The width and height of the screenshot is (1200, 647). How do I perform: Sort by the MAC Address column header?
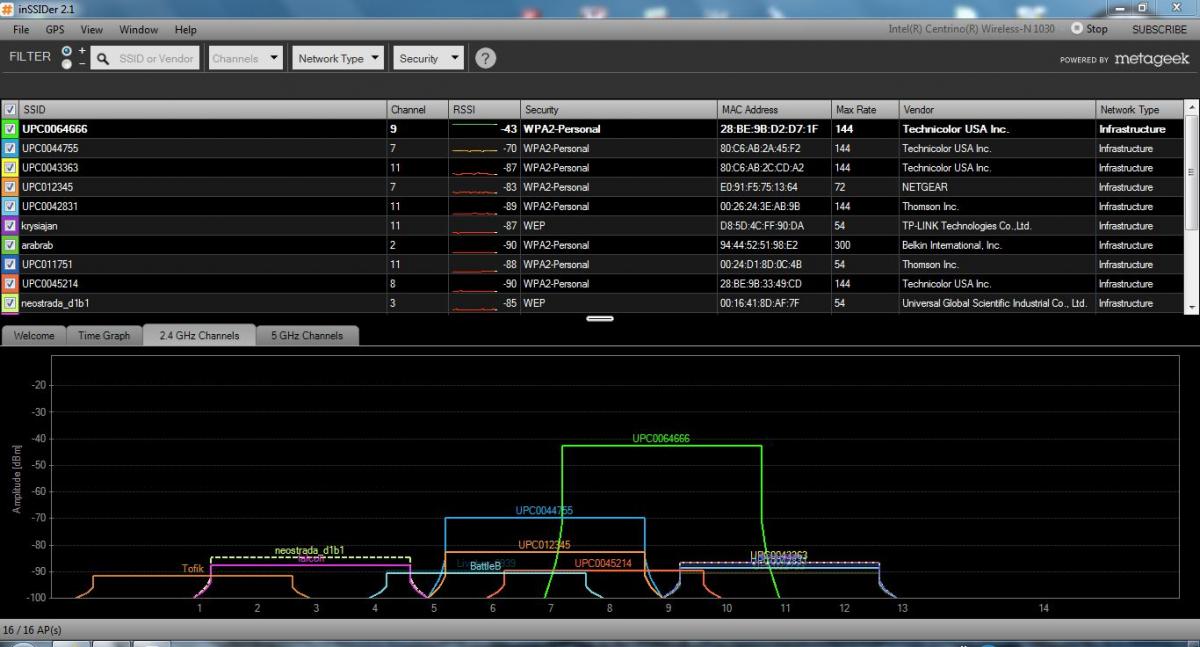tap(773, 109)
